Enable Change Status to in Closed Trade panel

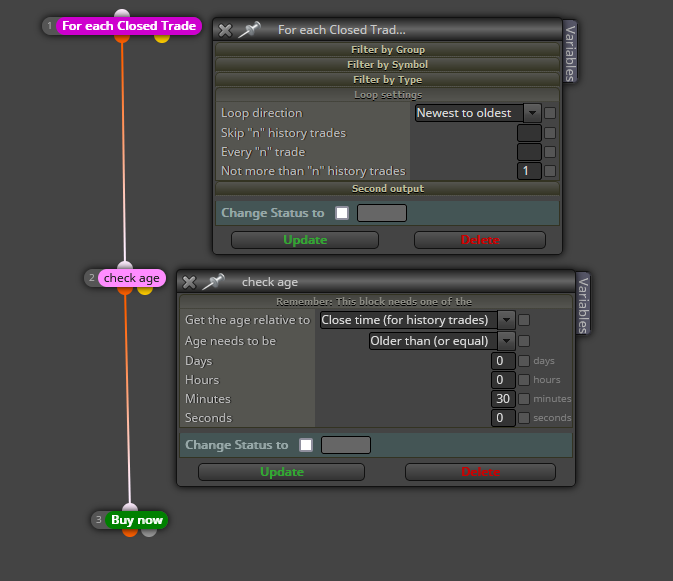click(x=342, y=213)
